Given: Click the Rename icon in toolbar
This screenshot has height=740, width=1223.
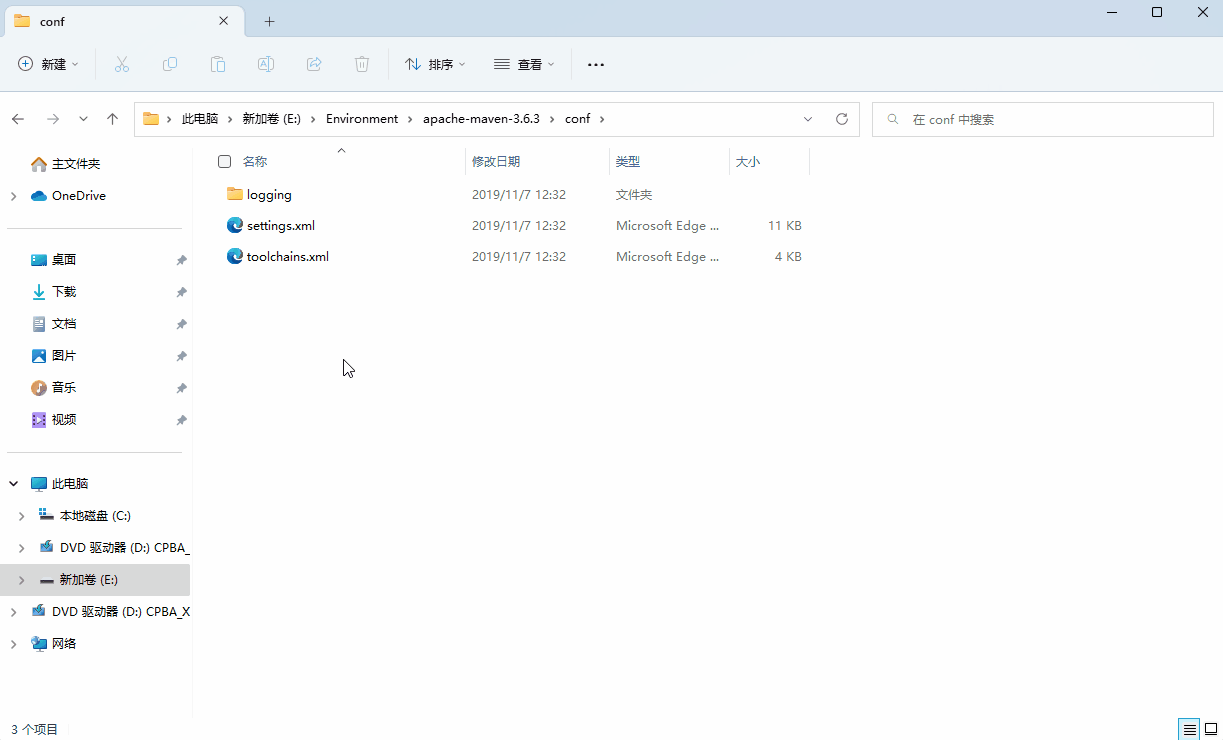Looking at the screenshot, I should coord(266,64).
